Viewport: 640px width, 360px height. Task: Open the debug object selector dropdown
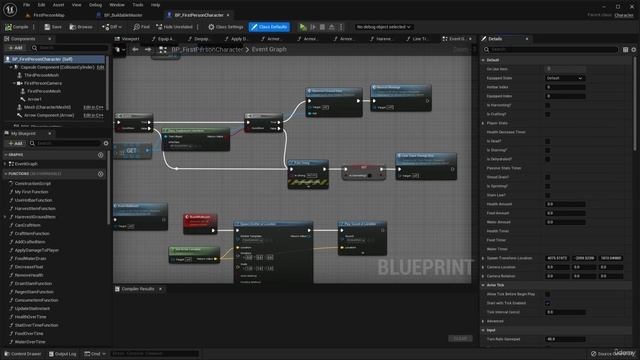click(x=383, y=27)
